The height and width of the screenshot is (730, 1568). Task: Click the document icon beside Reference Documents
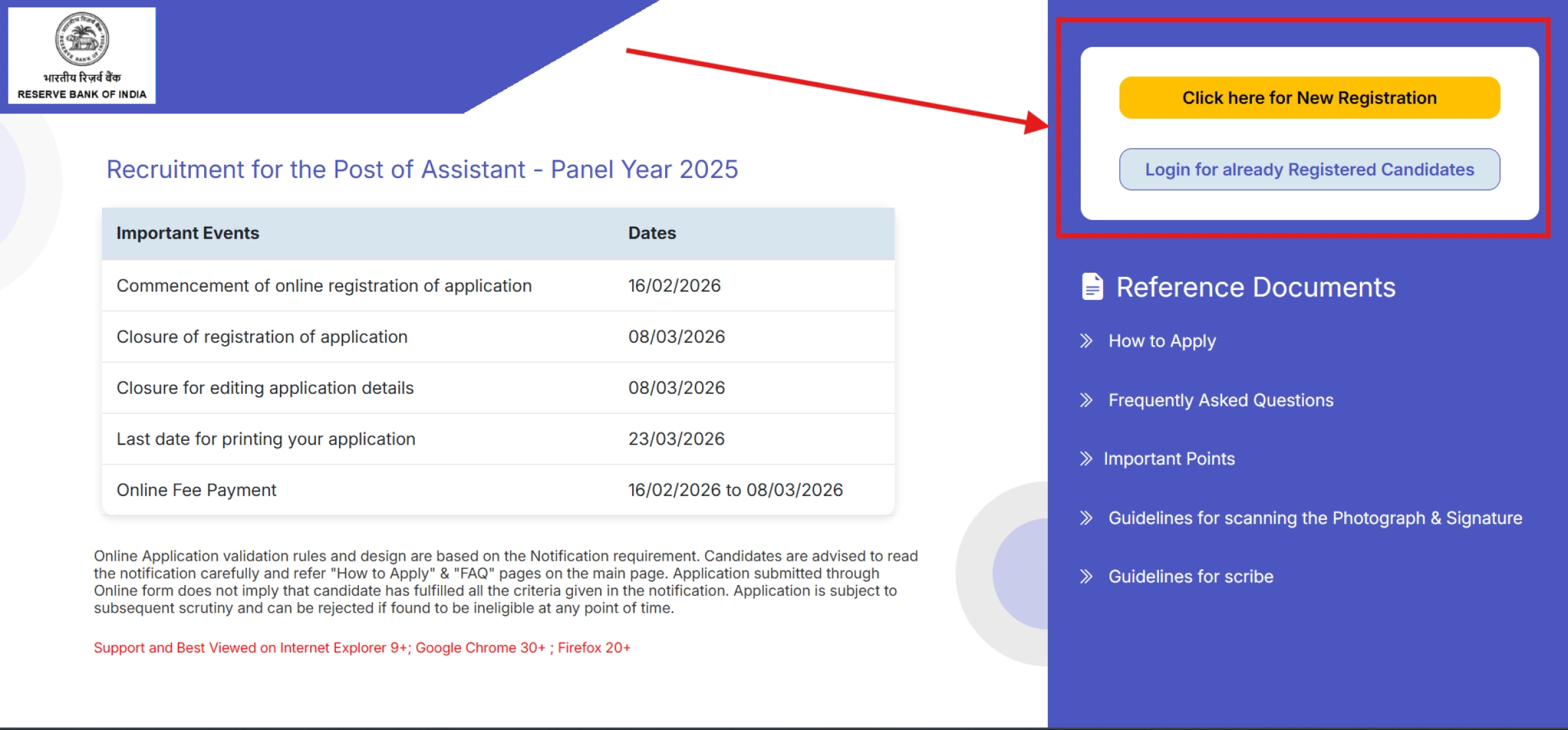pyautogui.click(x=1092, y=287)
